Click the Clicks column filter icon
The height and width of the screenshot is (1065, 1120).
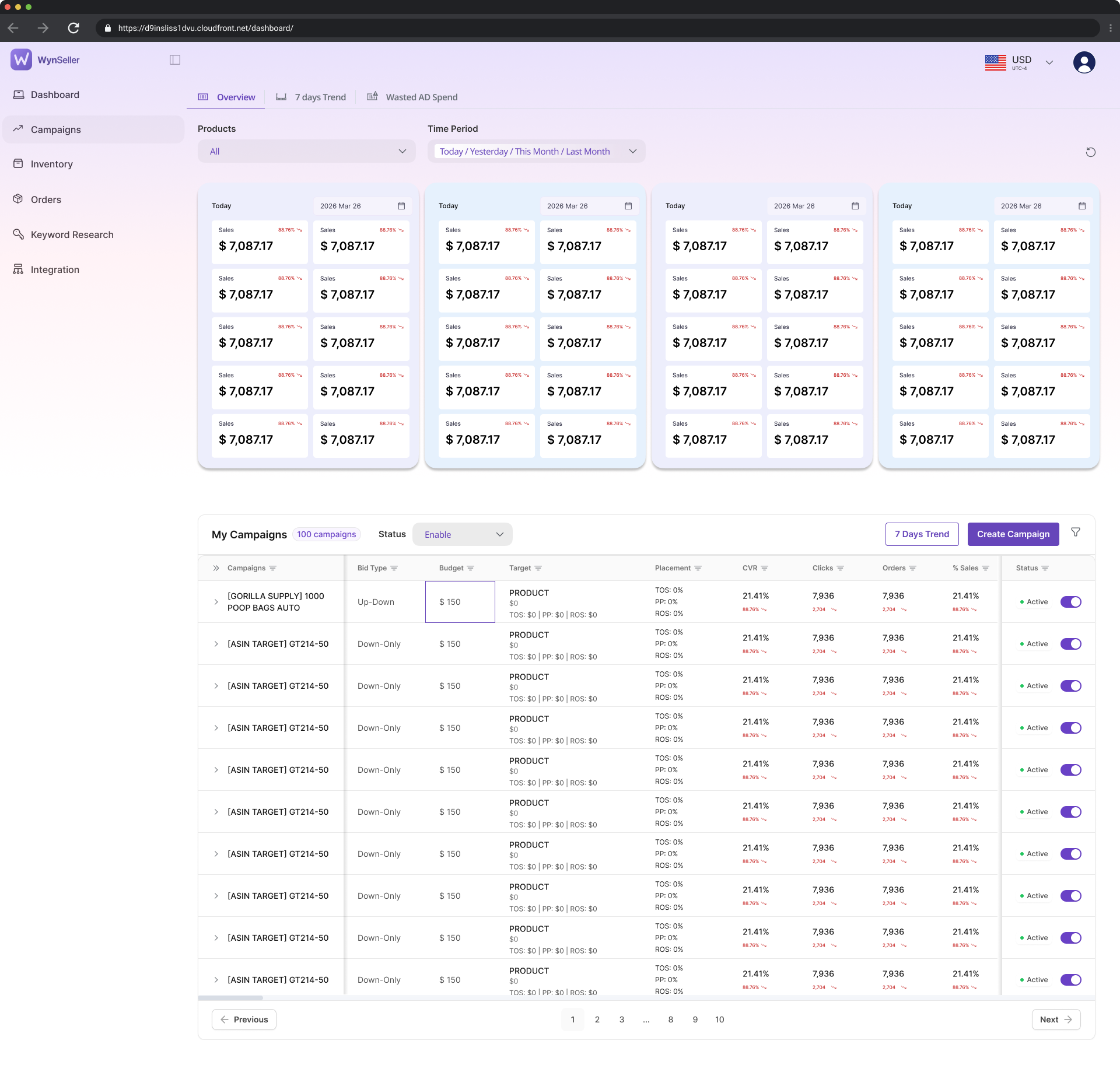[x=840, y=568]
